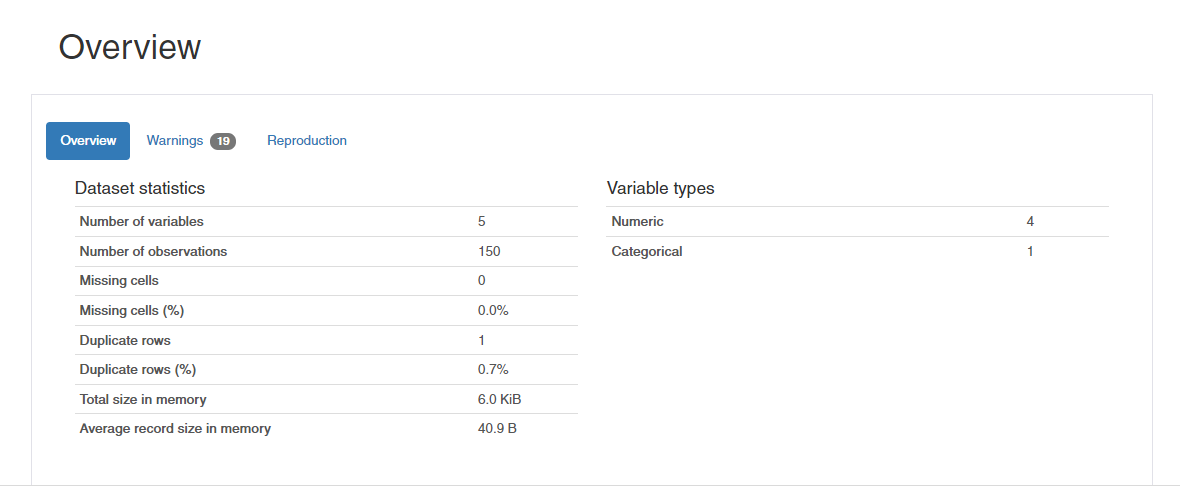Select the Total size in memory label

pyautogui.click(x=143, y=399)
